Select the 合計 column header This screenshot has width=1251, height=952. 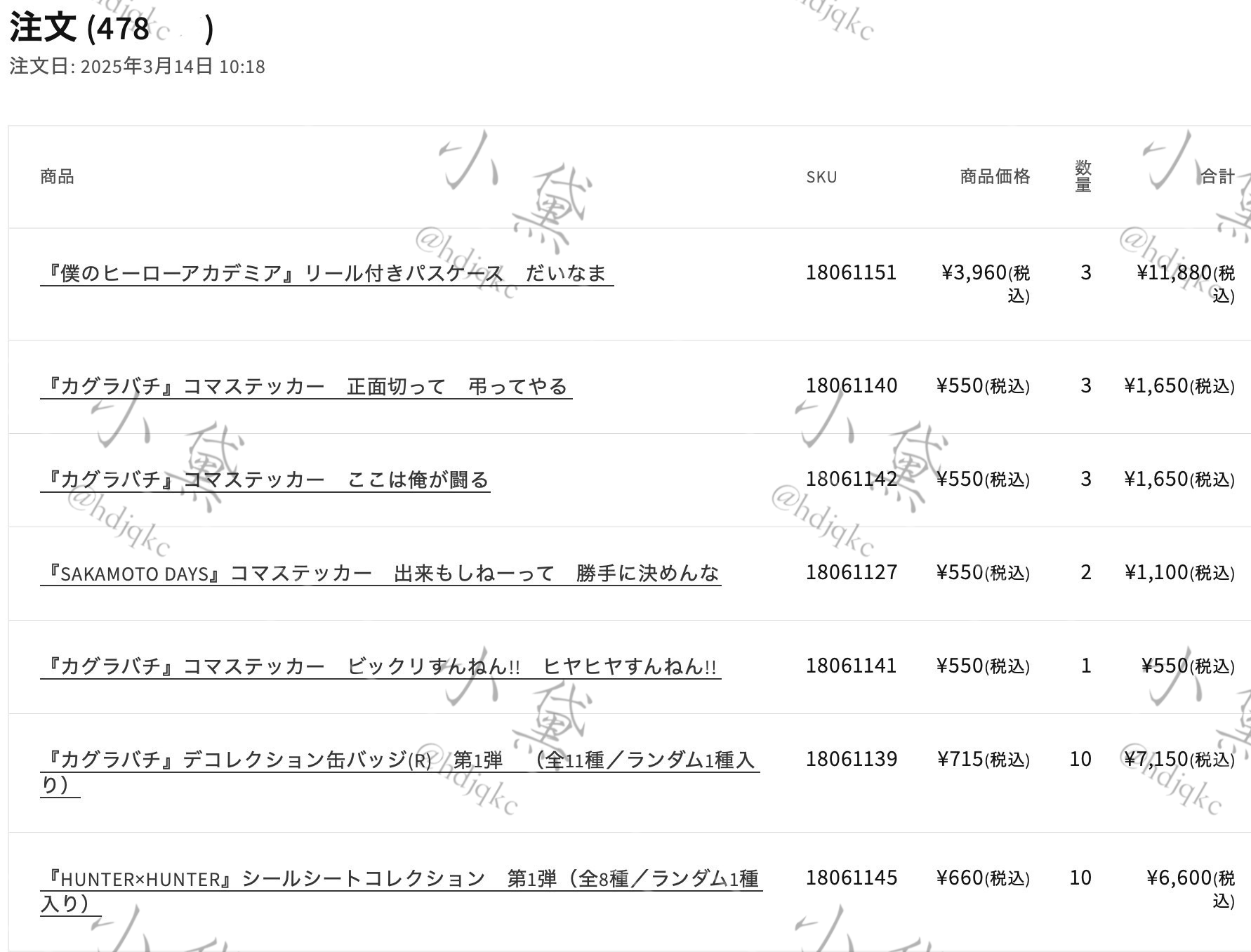point(1217,176)
